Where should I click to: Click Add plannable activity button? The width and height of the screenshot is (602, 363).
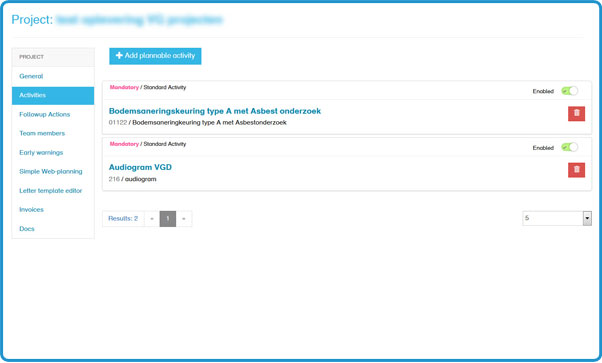click(155, 56)
